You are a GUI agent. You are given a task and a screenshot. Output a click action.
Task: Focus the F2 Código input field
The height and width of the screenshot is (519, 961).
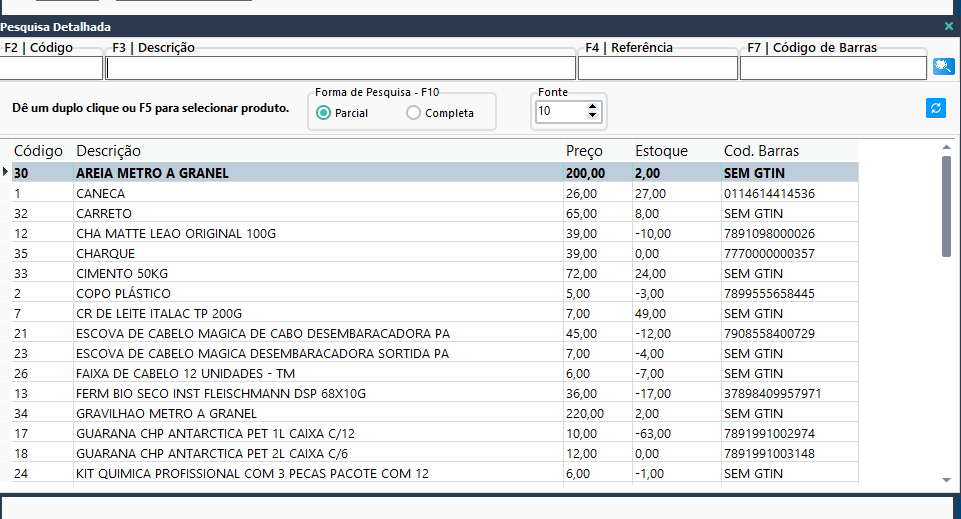pos(51,68)
